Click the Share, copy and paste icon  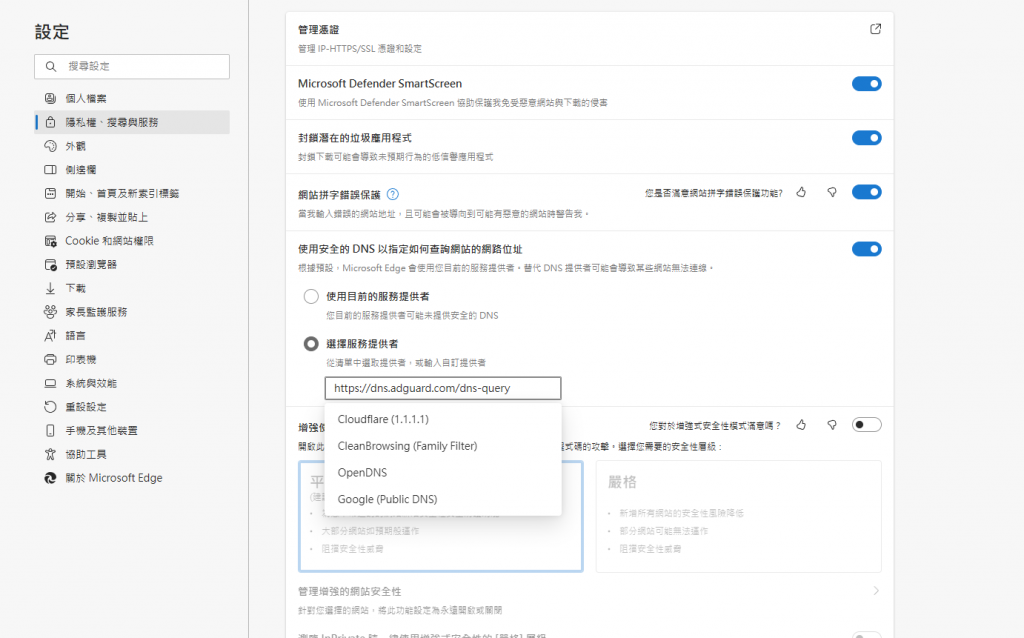click(x=50, y=217)
